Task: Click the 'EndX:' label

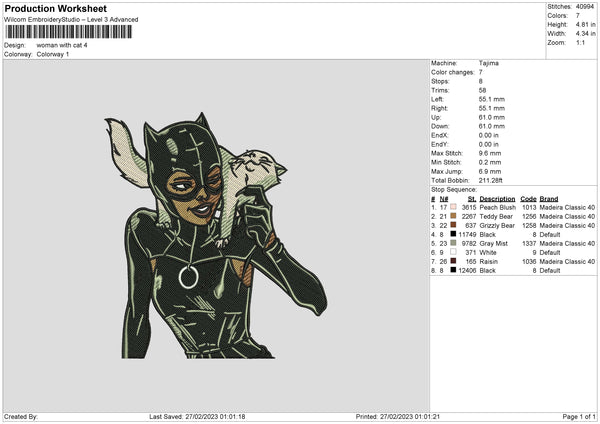Action: coord(439,135)
